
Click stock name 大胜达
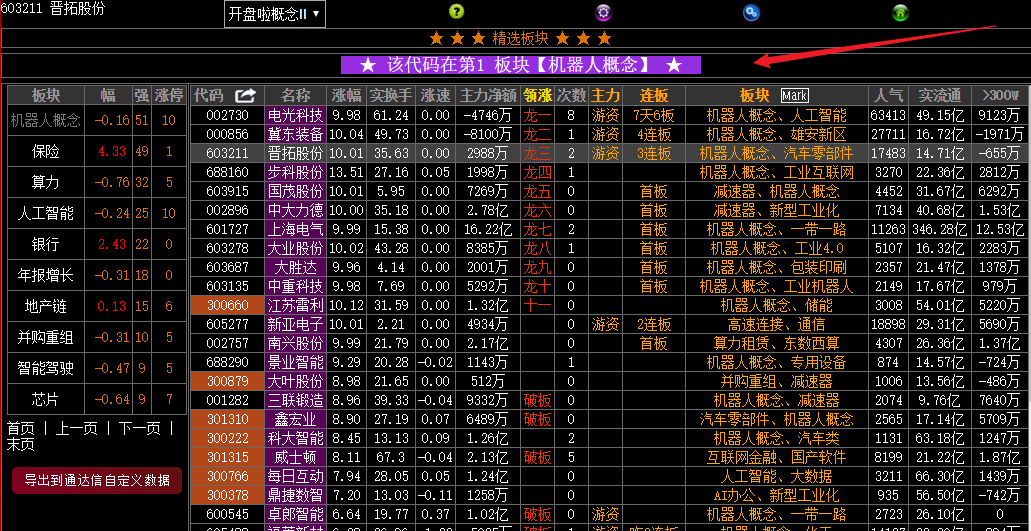296,268
